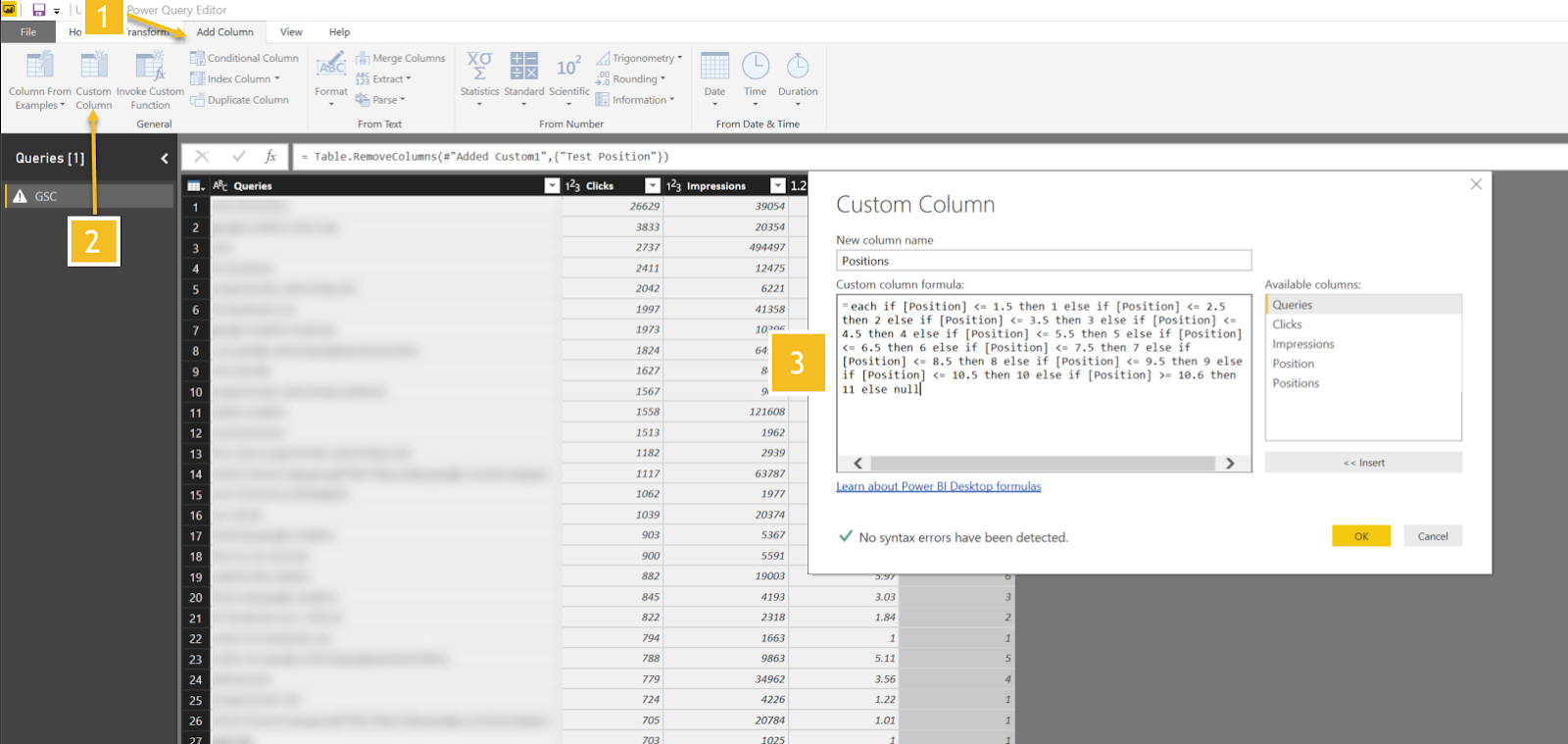Collapse the Queries pane

pos(164,158)
